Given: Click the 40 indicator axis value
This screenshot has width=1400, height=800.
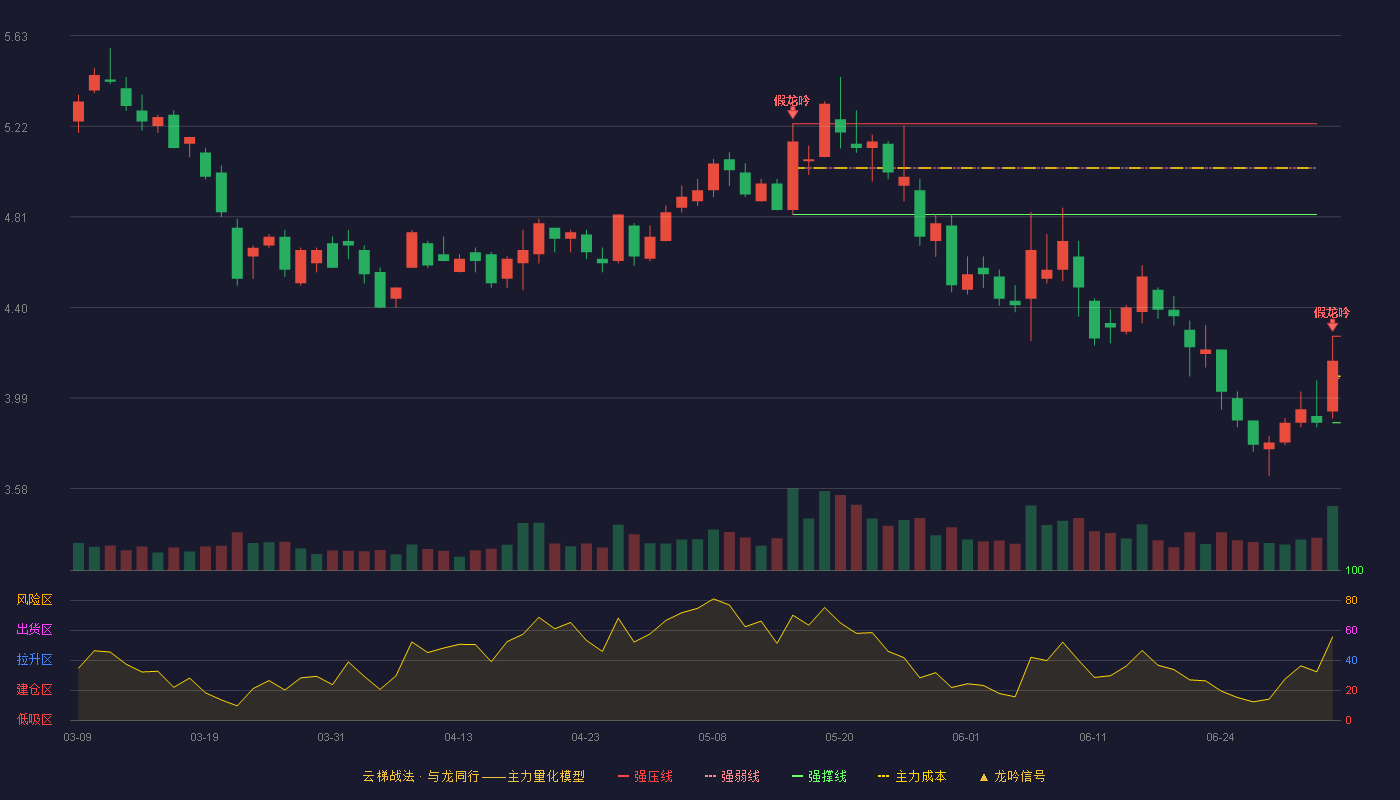Looking at the screenshot, I should click(1351, 660).
